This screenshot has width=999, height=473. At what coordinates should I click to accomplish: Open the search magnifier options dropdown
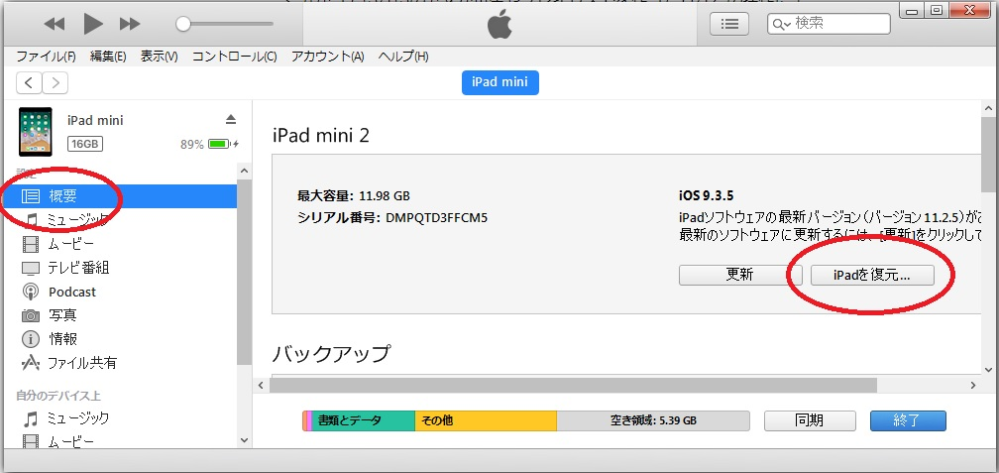tap(782, 24)
